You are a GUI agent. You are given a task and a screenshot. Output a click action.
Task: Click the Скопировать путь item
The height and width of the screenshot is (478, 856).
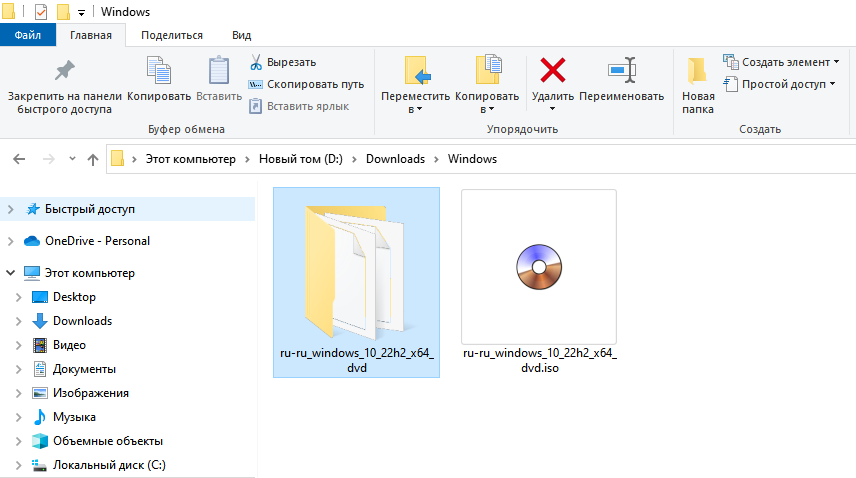point(306,84)
